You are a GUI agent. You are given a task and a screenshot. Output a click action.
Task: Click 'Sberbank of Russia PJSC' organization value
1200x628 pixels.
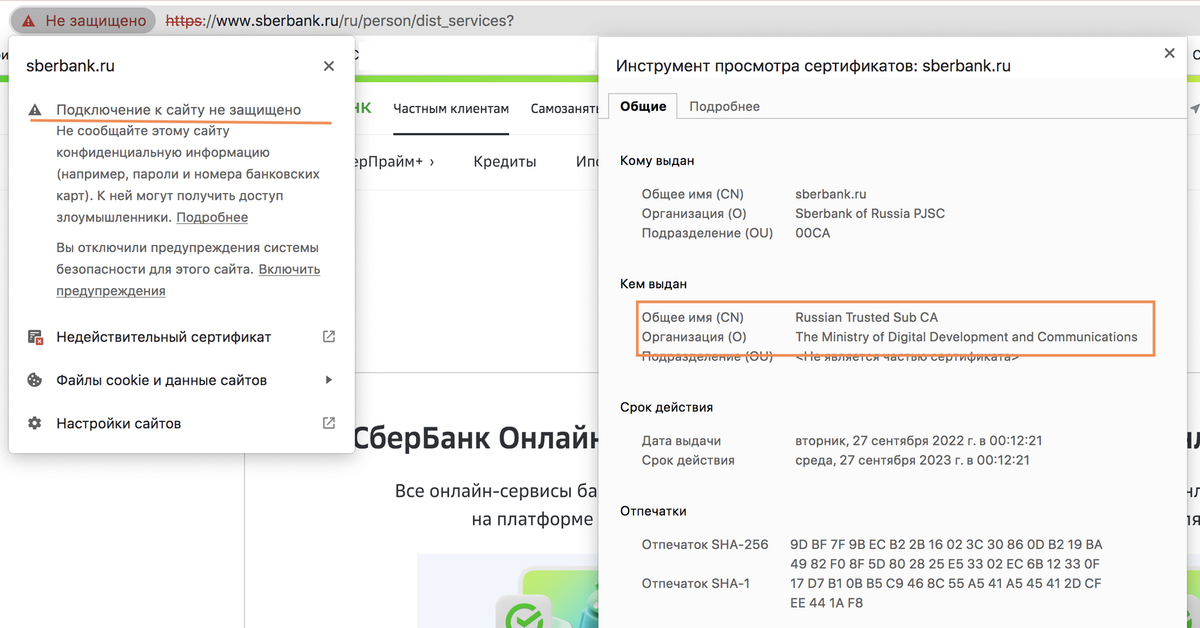point(870,213)
